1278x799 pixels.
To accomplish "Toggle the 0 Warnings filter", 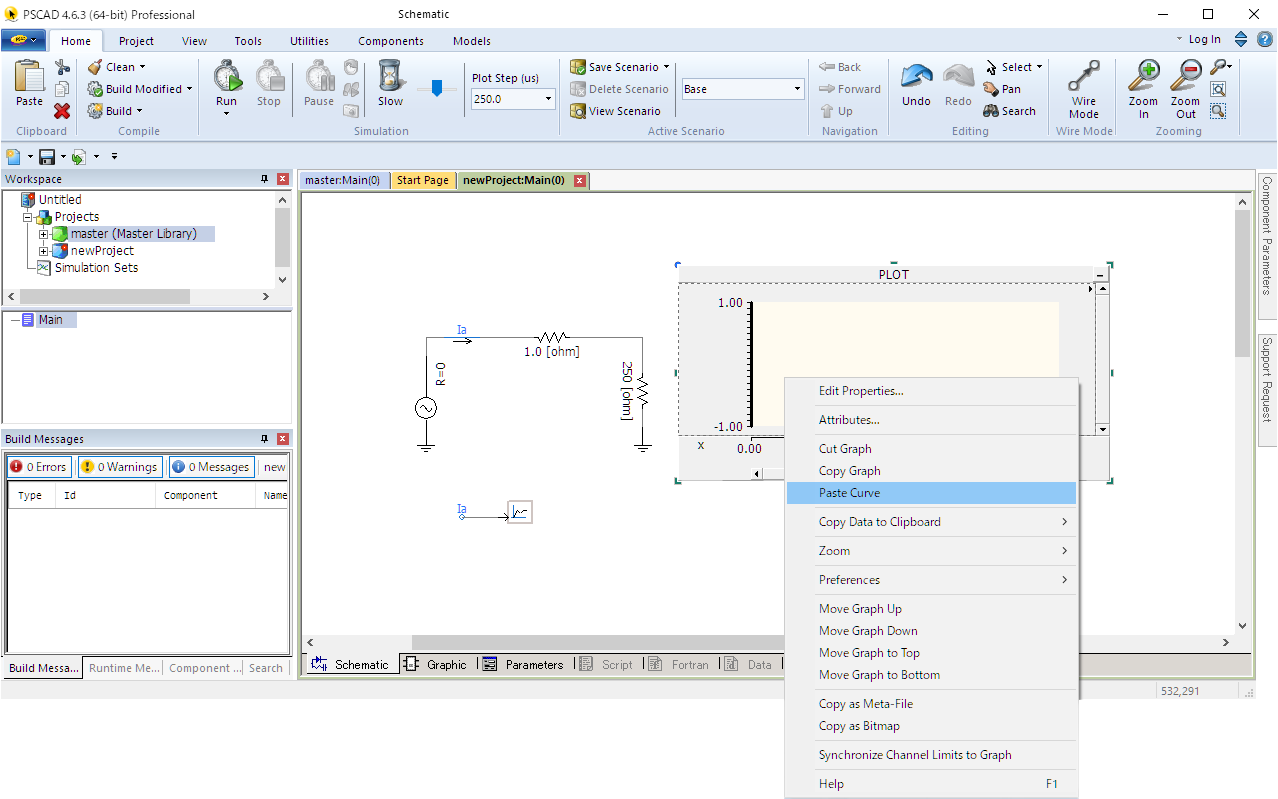I will [119, 467].
